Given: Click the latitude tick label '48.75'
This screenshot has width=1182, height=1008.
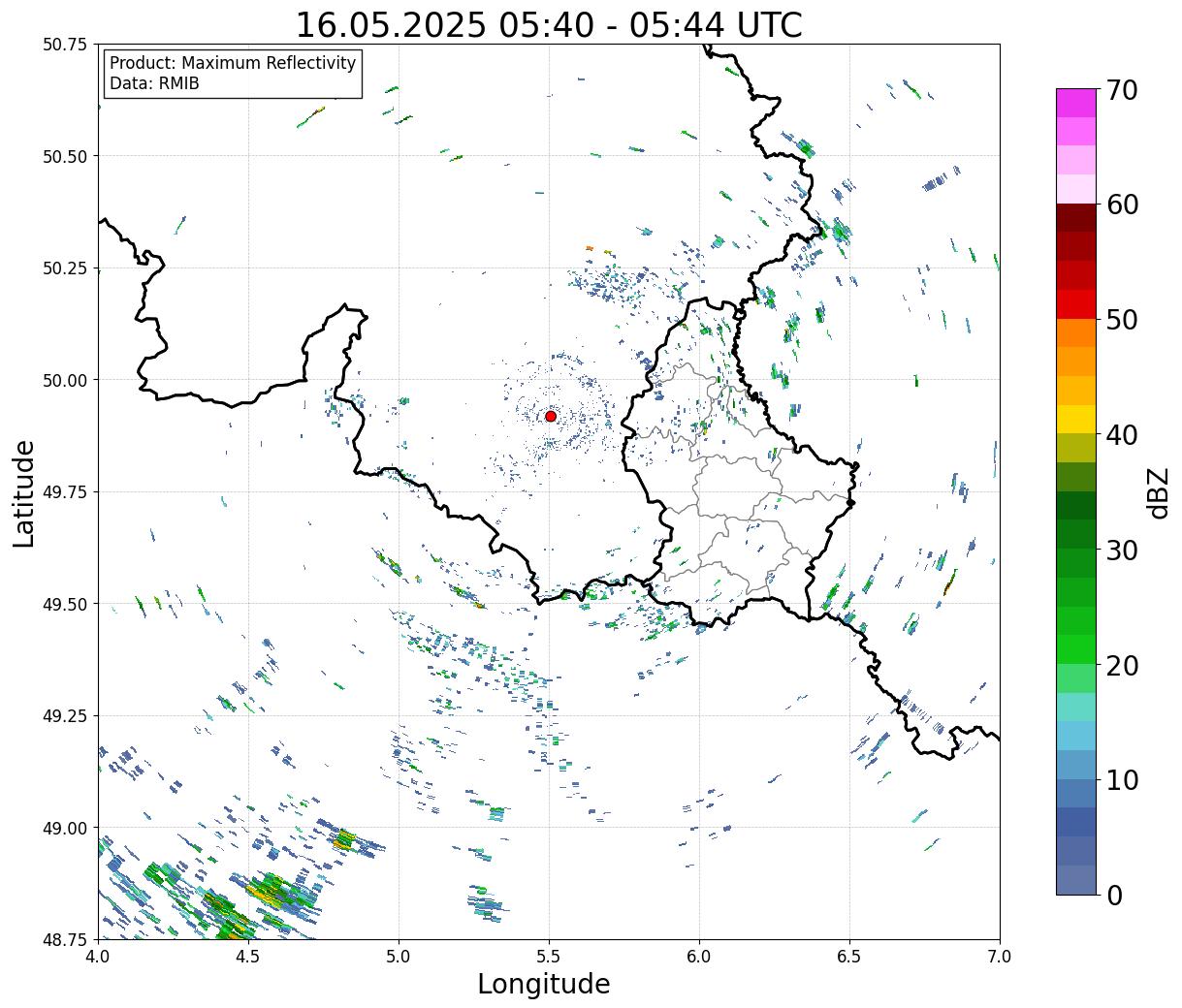Looking at the screenshot, I should click(x=65, y=939).
